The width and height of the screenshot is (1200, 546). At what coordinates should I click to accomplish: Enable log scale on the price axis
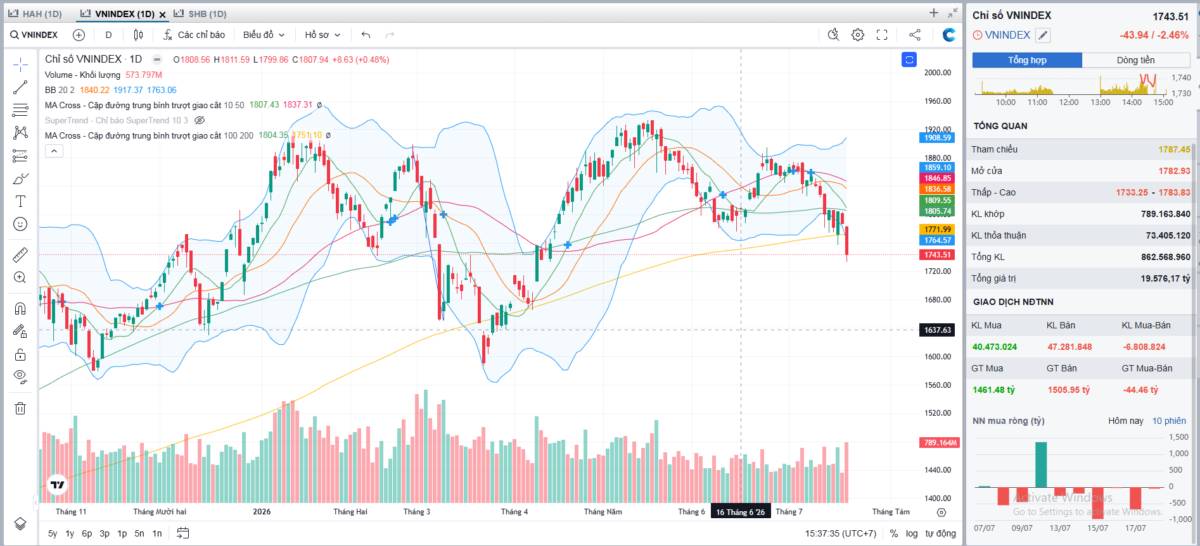[x=912, y=533]
